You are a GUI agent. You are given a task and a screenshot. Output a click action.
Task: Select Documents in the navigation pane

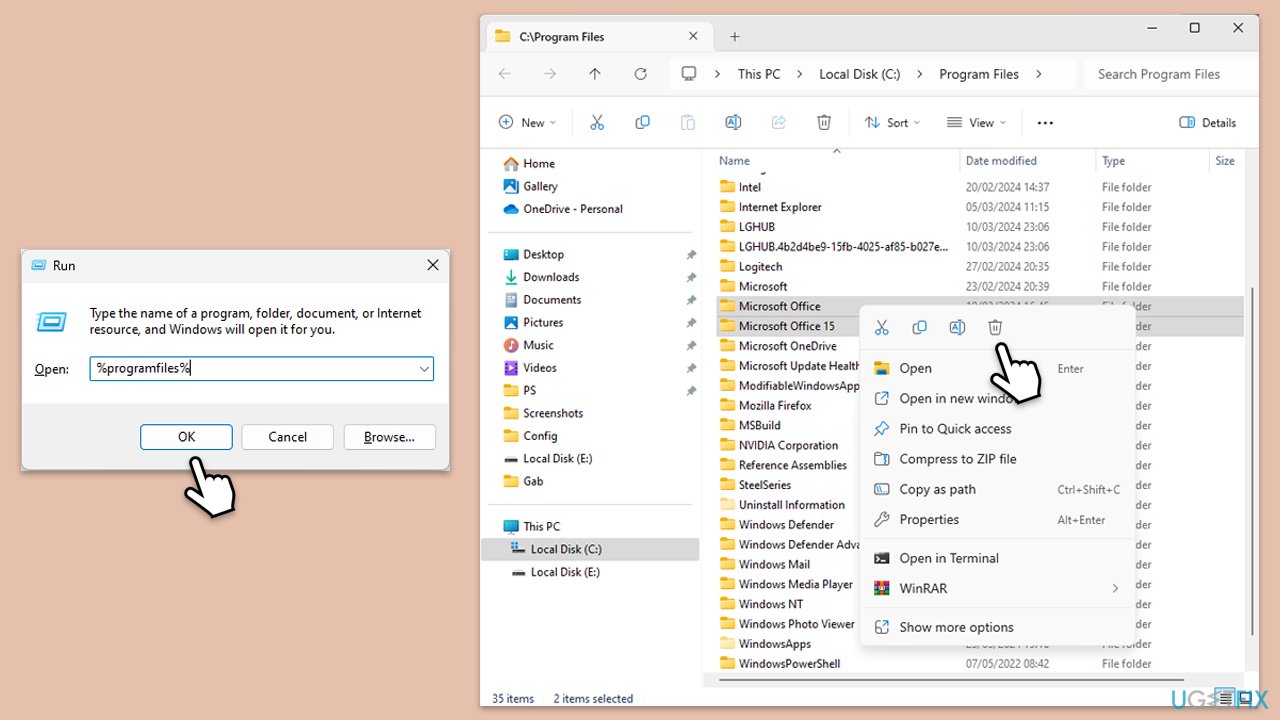[x=552, y=300]
